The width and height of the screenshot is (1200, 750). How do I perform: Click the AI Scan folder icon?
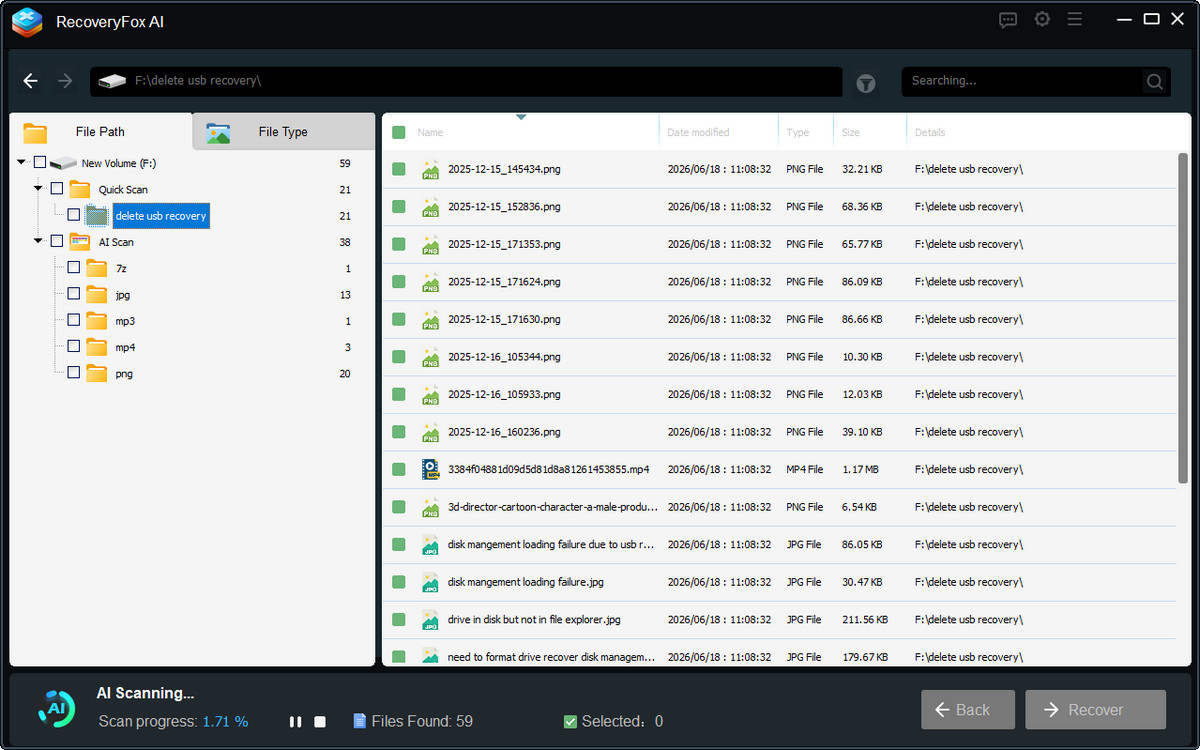click(79, 241)
